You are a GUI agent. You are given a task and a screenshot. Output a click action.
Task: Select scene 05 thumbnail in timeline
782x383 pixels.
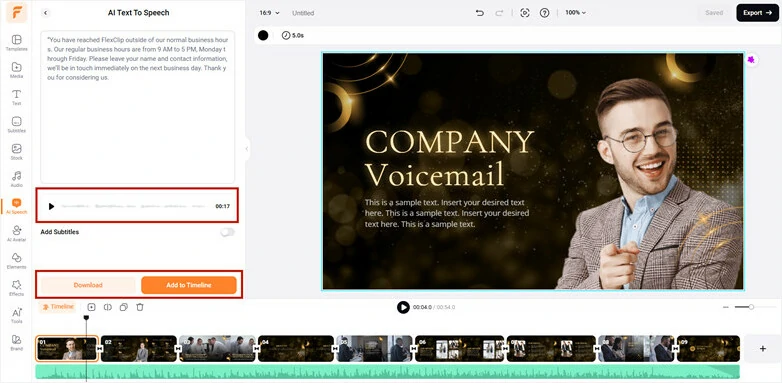375,348
